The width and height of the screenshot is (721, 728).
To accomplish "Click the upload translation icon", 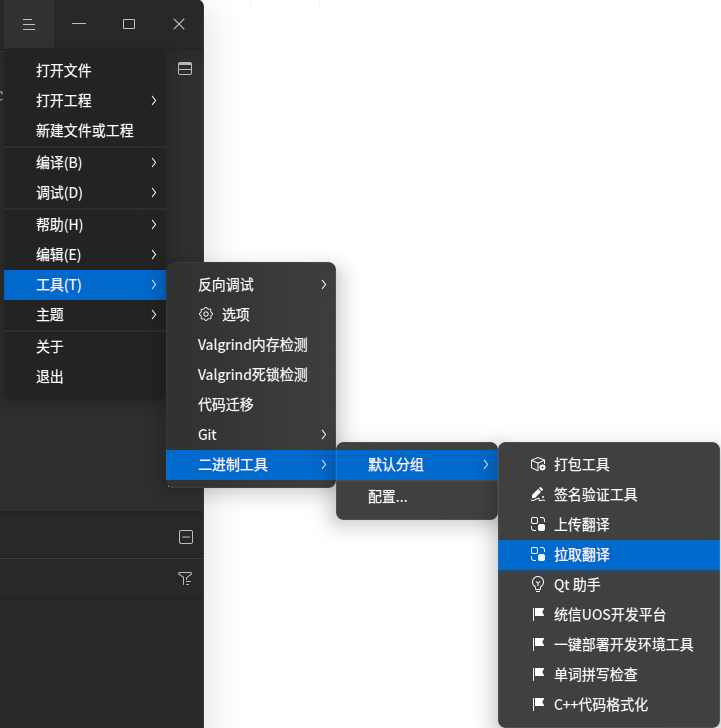I will click(537, 525).
